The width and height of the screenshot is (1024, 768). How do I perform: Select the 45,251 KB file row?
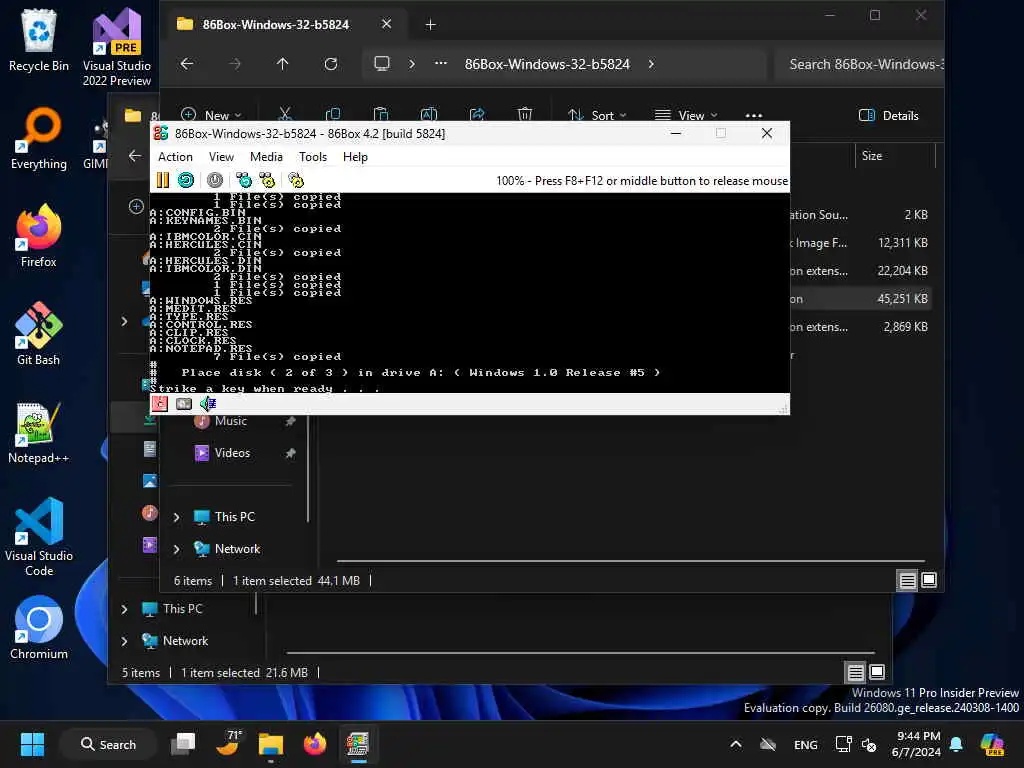pyautogui.click(x=861, y=298)
